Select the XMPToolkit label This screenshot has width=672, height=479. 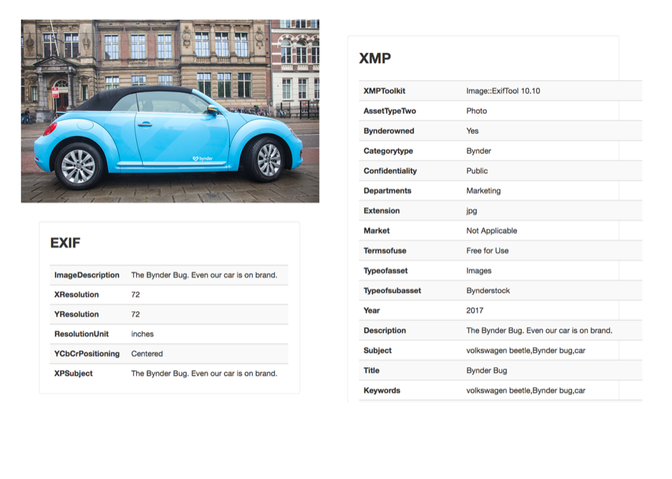tap(384, 91)
